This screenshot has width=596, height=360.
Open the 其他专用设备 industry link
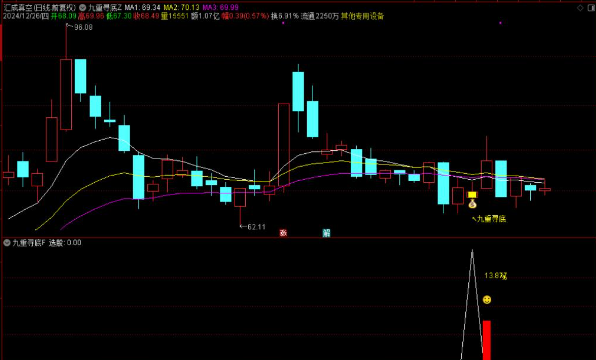click(x=362, y=16)
